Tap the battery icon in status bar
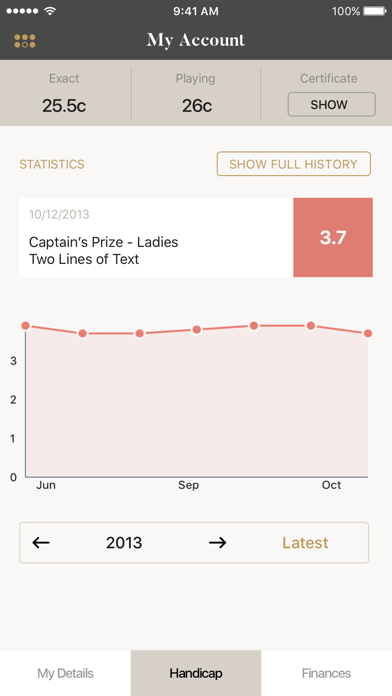The height and width of the screenshot is (696, 392). pos(375,11)
